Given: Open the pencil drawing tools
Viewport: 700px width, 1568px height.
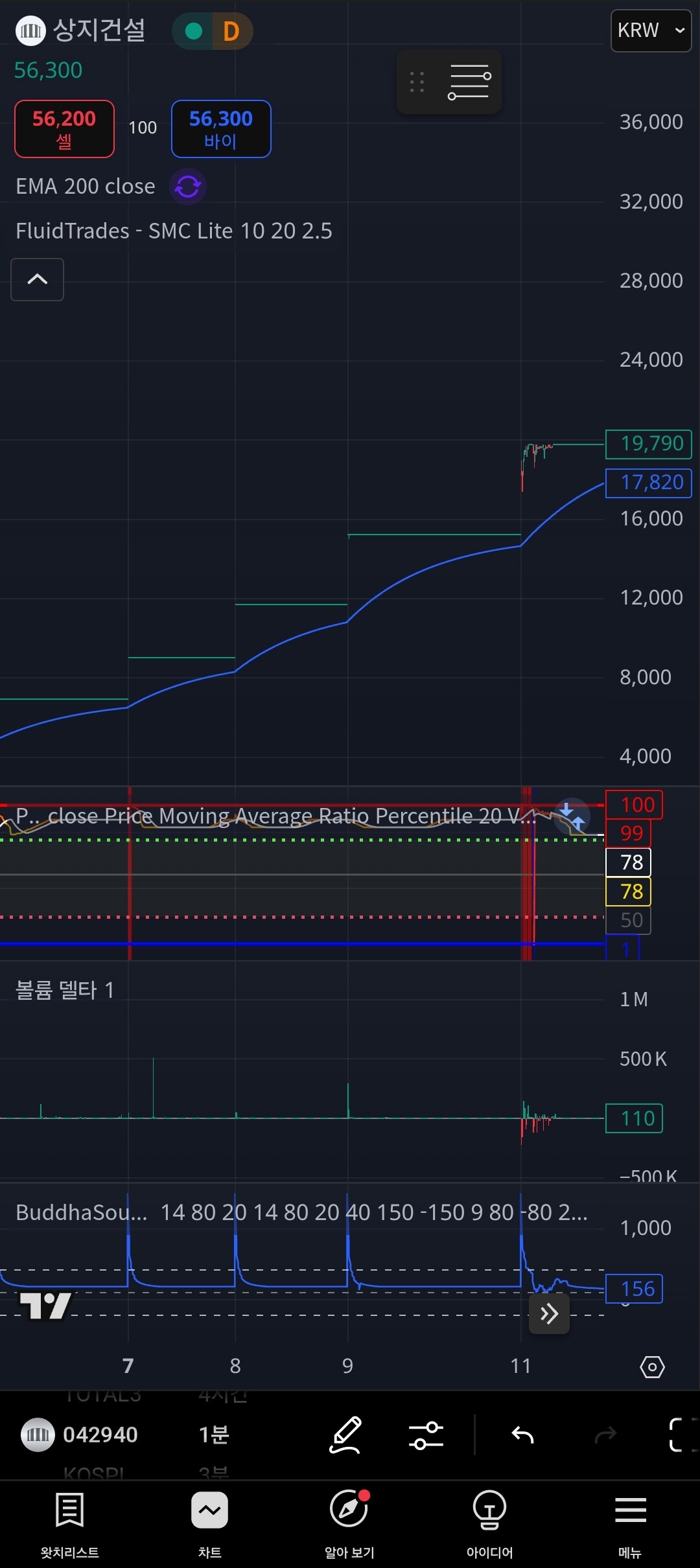Looking at the screenshot, I should coord(346,1435).
